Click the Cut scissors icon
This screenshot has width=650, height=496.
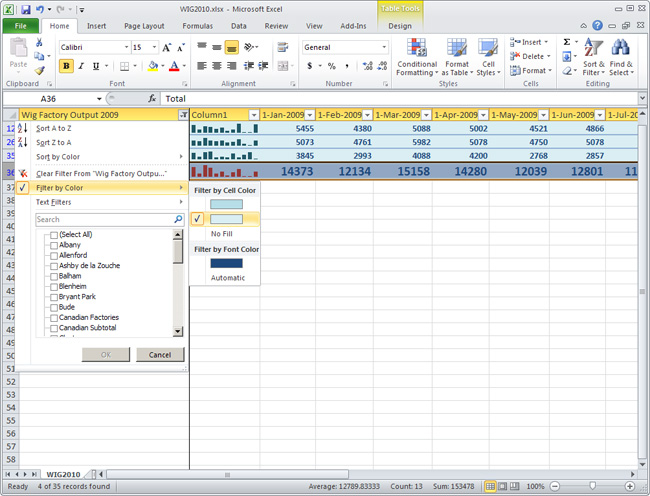[39, 42]
